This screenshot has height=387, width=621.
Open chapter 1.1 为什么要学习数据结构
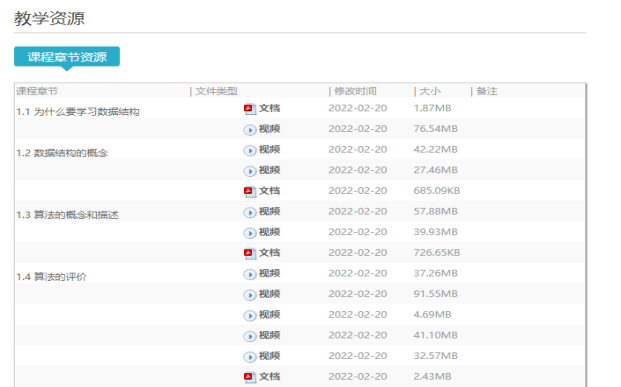(x=78, y=112)
